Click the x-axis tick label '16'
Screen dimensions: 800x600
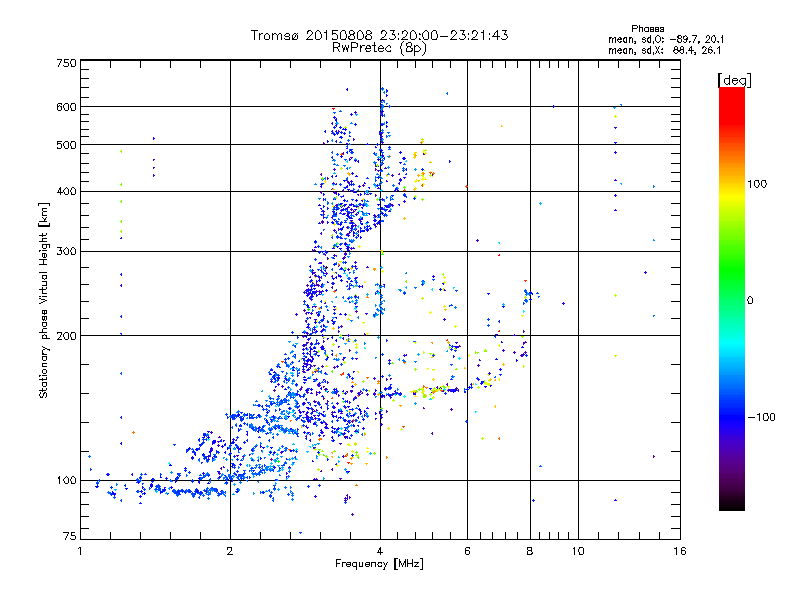coord(680,551)
